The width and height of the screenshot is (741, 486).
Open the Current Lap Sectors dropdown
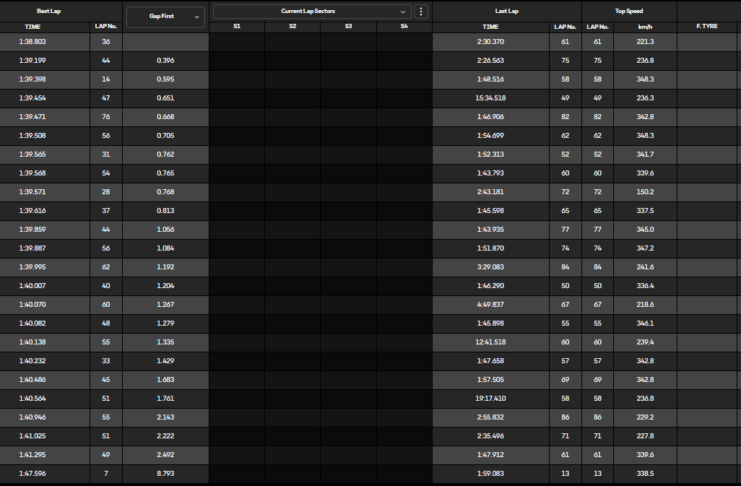pyautogui.click(x=311, y=12)
